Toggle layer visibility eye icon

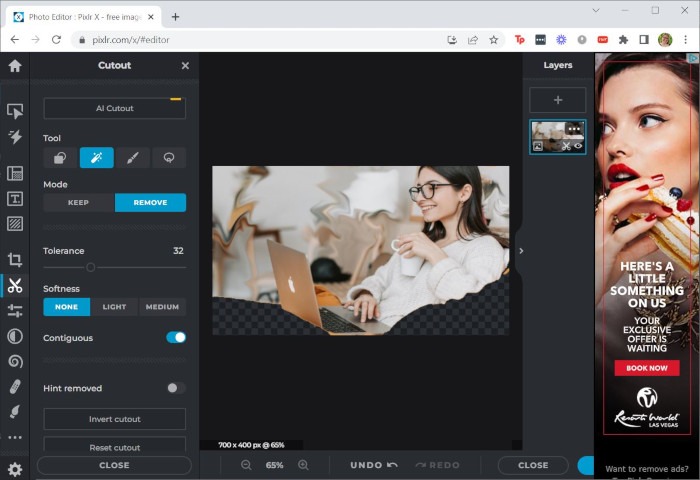[x=578, y=146]
